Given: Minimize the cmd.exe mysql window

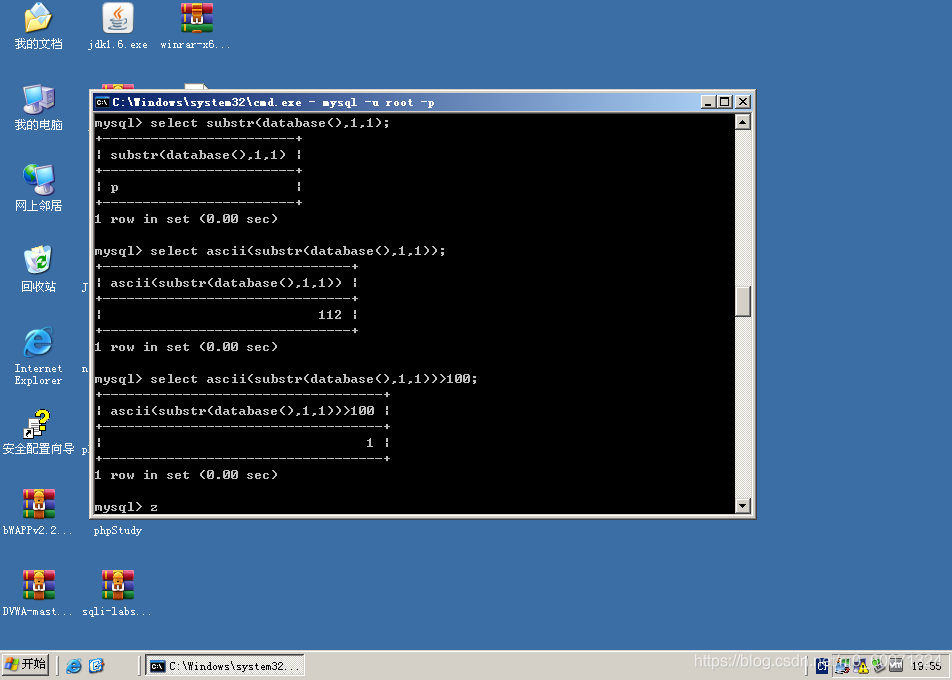Looking at the screenshot, I should pyautogui.click(x=707, y=102).
